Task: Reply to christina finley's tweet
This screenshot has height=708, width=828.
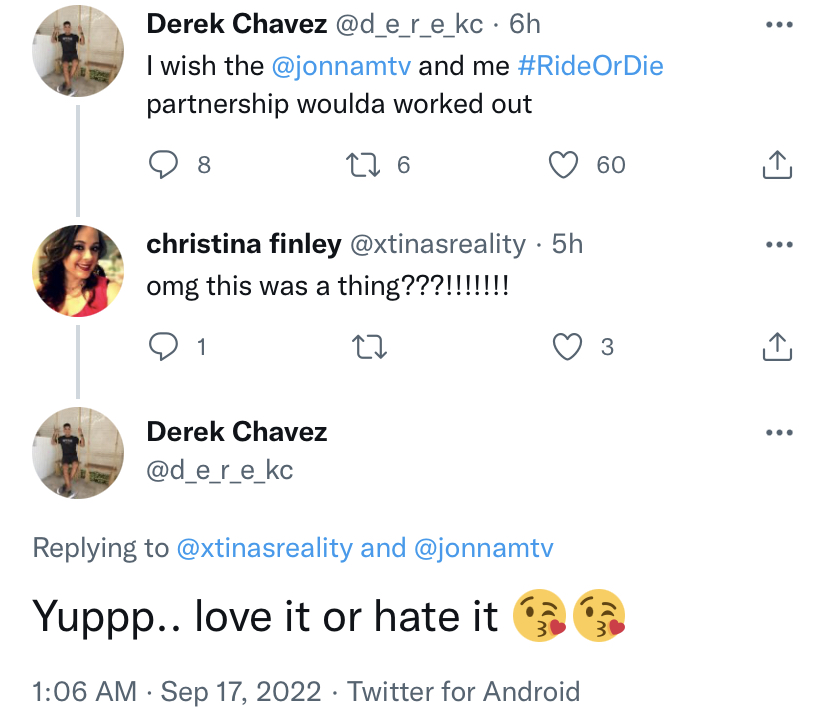Action: pos(163,346)
